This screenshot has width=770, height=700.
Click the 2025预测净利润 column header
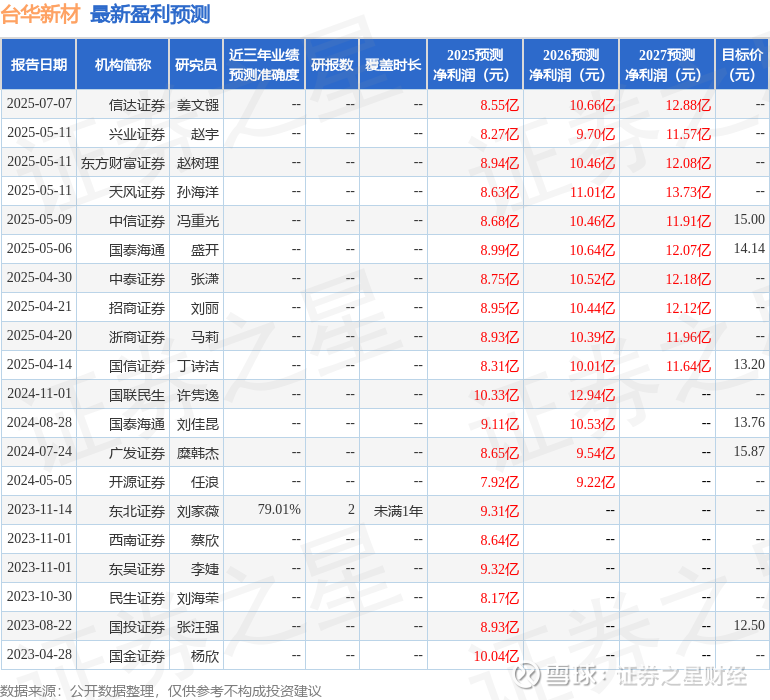(x=475, y=64)
